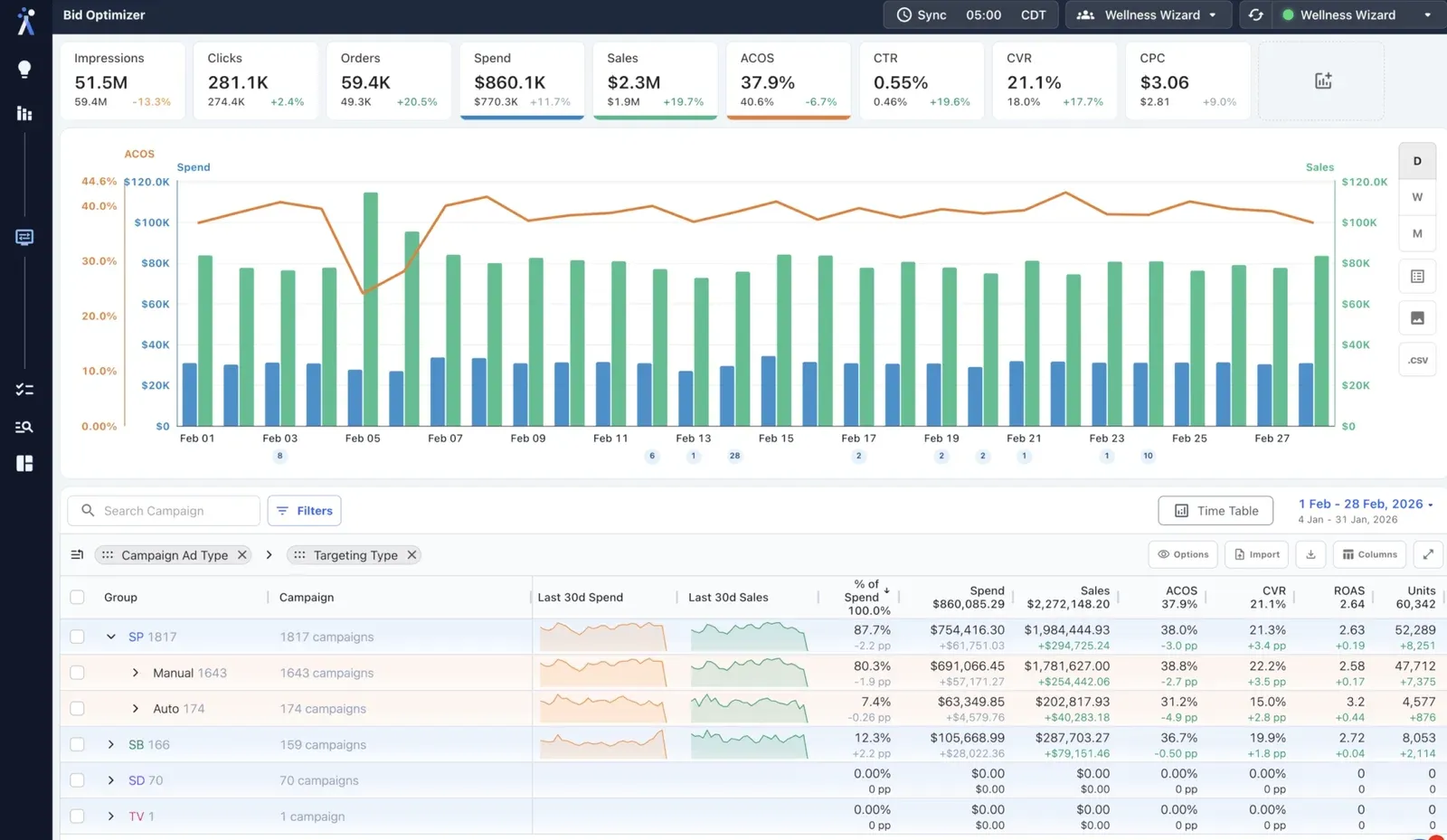Click the Import button
Screen dimensions: 1447x840
pos(1257,554)
